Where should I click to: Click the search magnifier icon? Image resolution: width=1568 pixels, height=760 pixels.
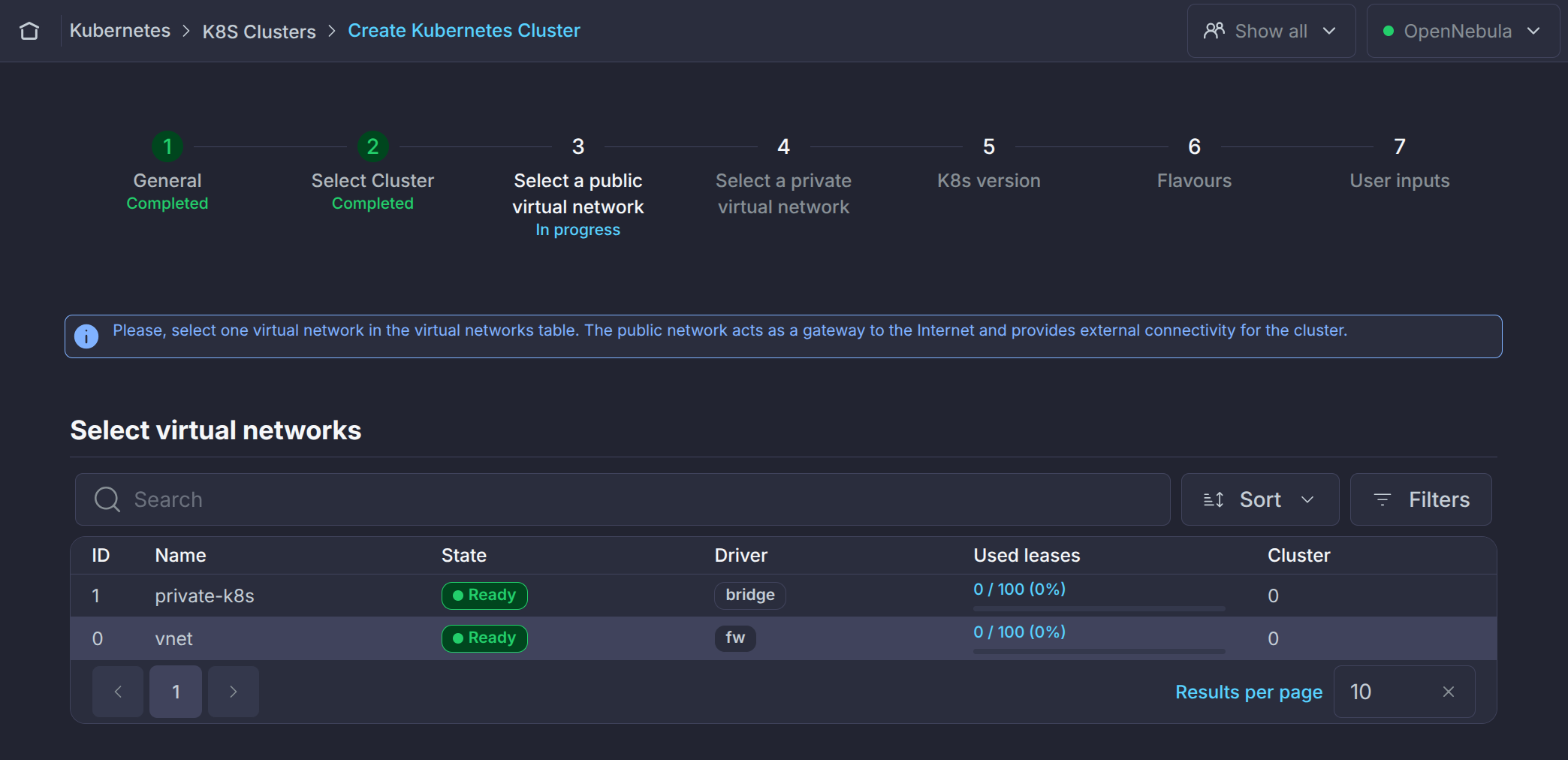pos(107,499)
